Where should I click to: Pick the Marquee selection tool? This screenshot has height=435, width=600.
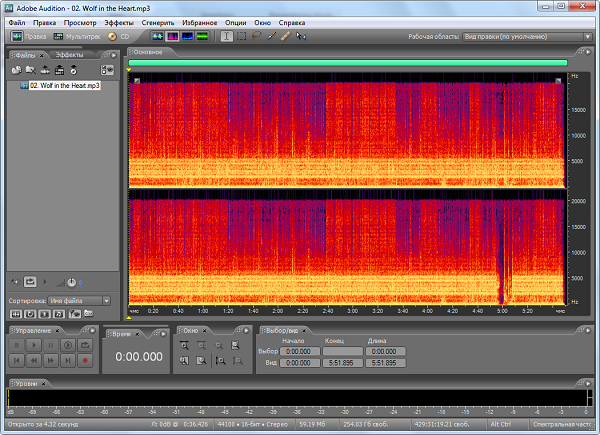[x=241, y=36]
